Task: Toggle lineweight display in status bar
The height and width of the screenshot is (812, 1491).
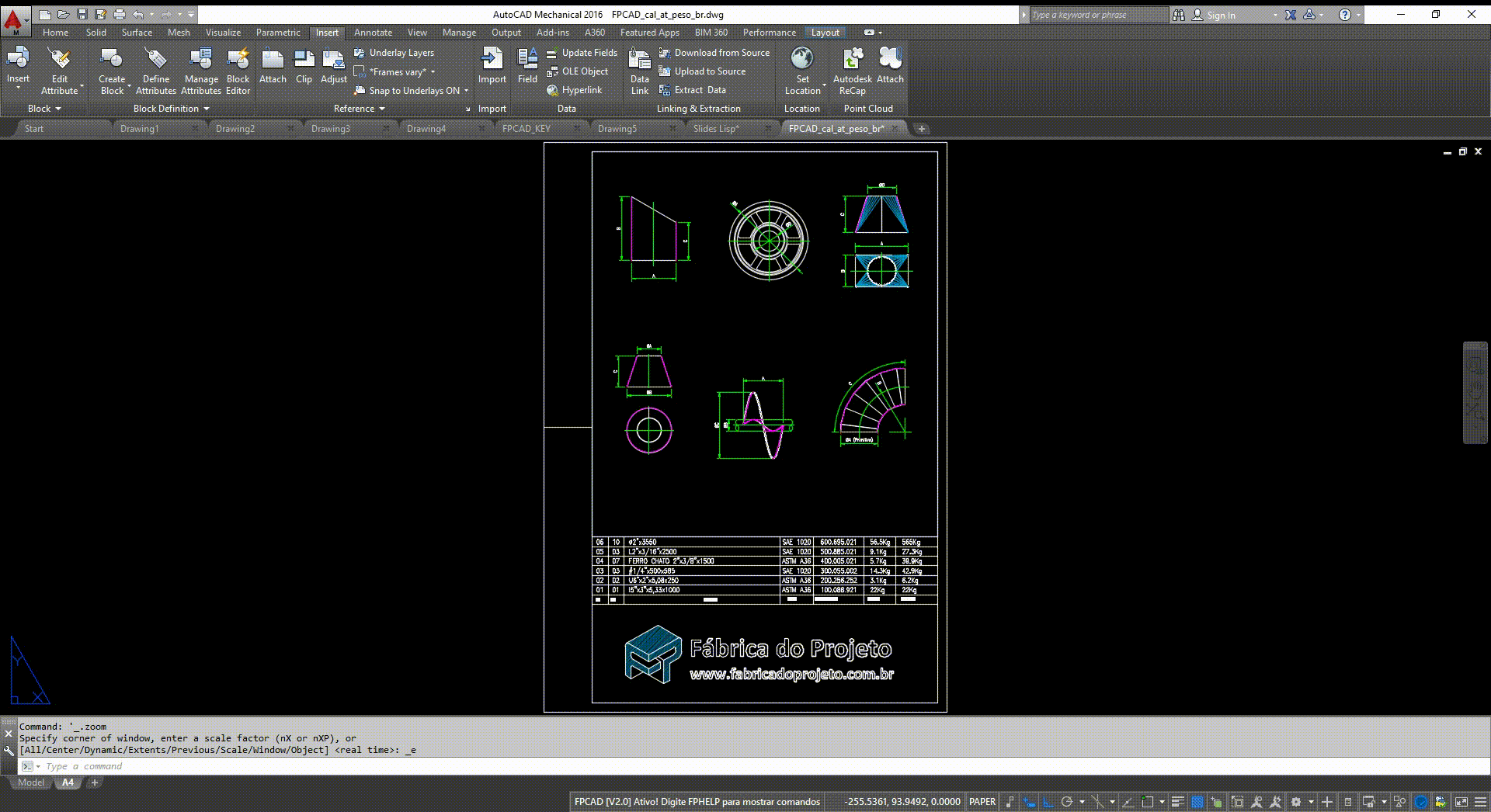Action: point(1177,802)
